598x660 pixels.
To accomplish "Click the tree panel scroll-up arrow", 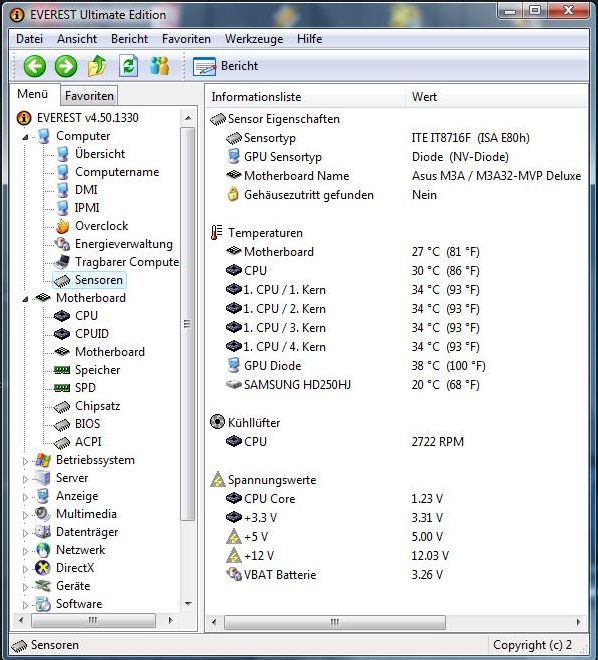I will click(x=188, y=118).
